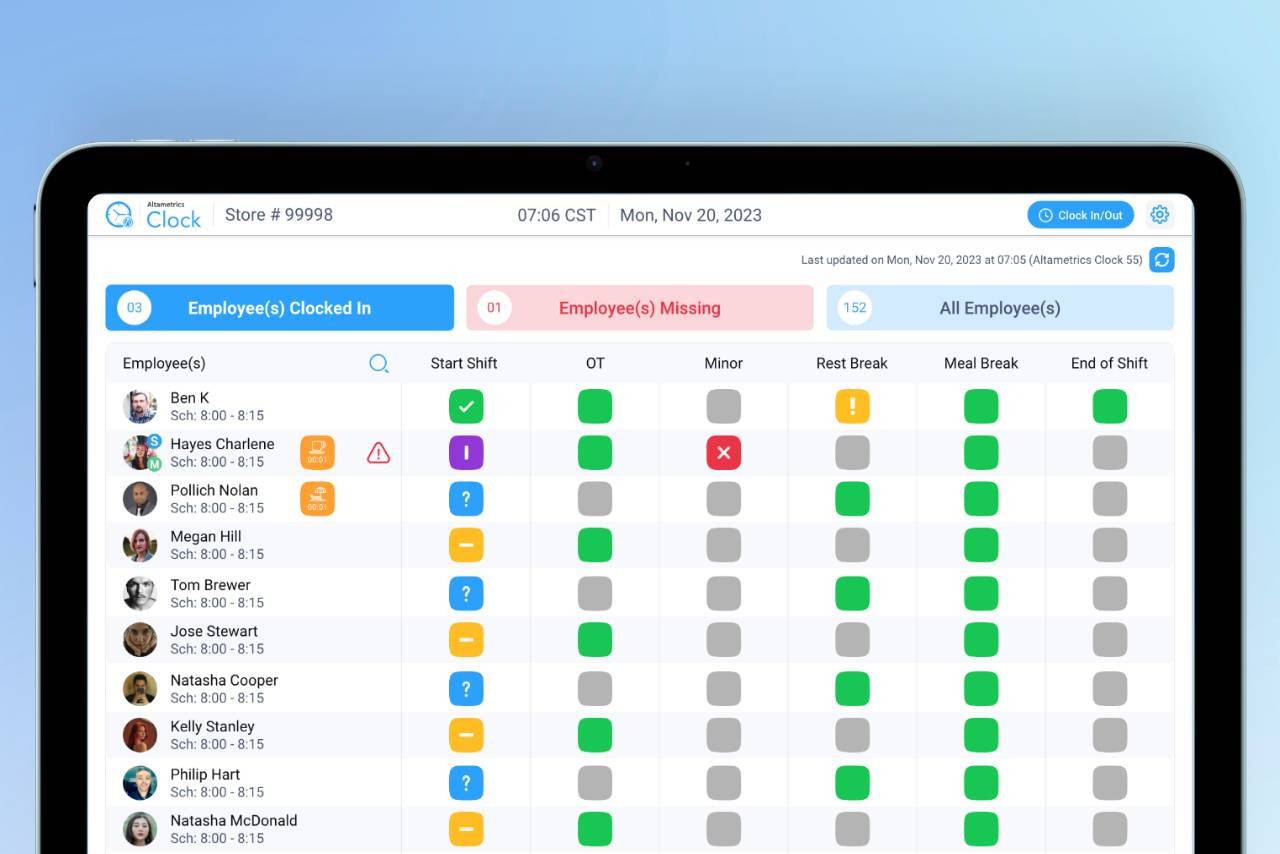The height and width of the screenshot is (854, 1280).
Task: Refresh the employee list with sync icon
Action: point(1161,260)
